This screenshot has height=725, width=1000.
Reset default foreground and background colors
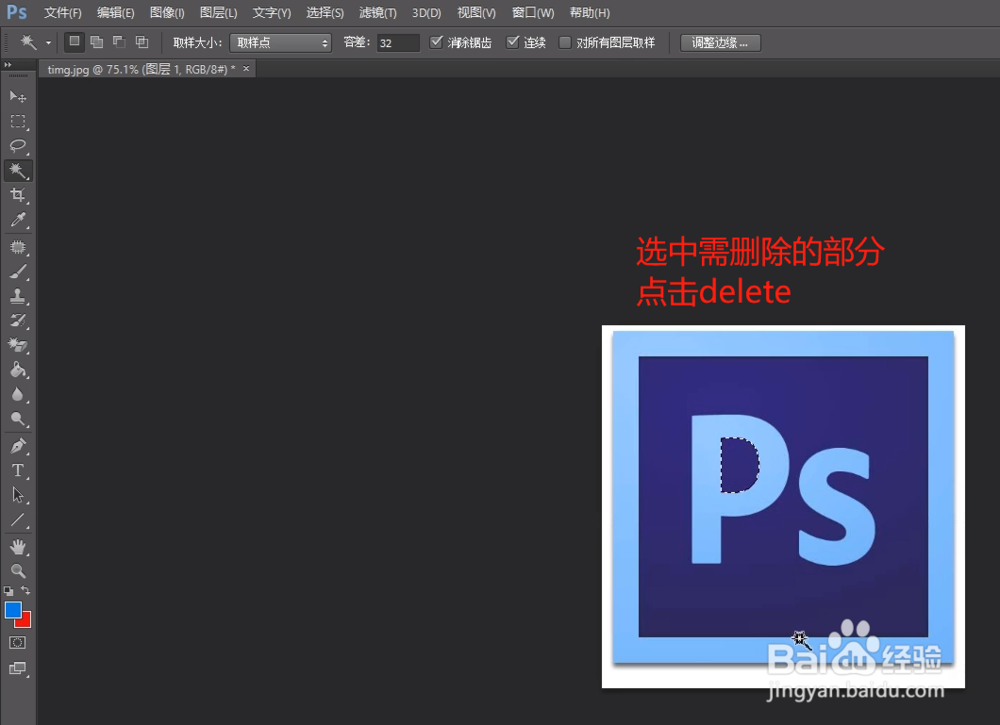click(8, 591)
